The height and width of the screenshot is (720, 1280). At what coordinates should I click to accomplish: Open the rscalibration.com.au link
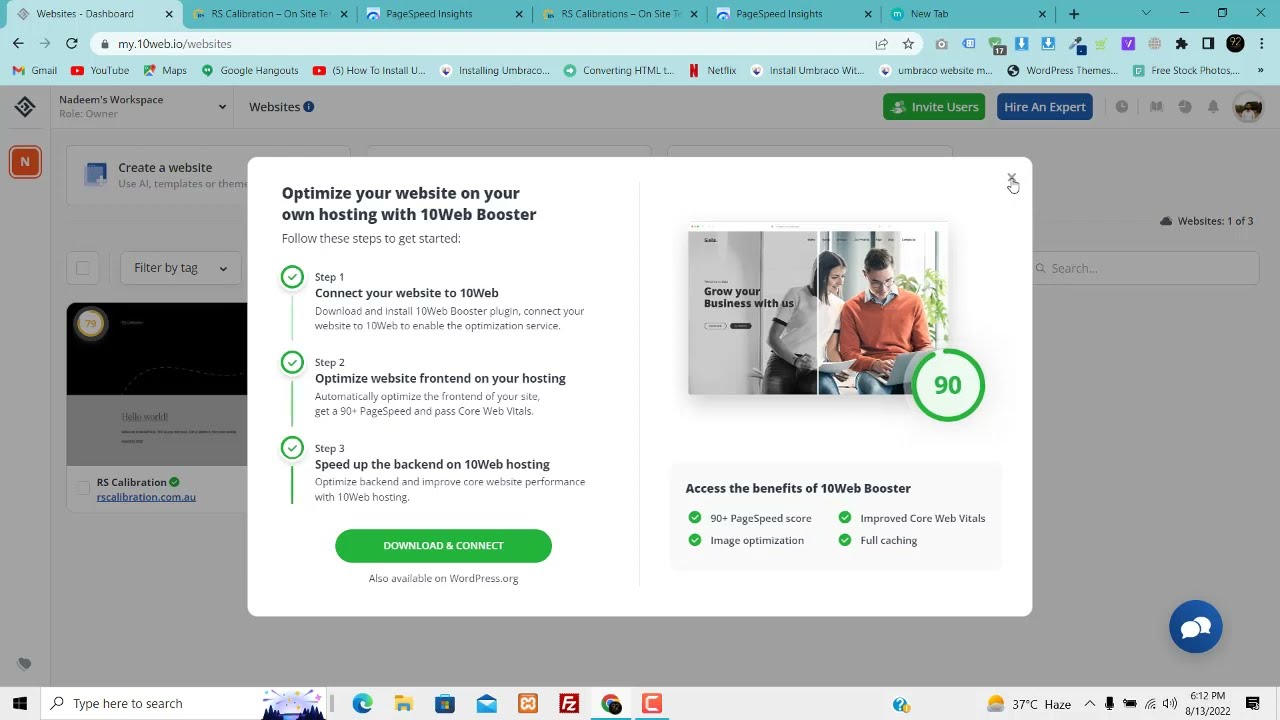pos(146,497)
